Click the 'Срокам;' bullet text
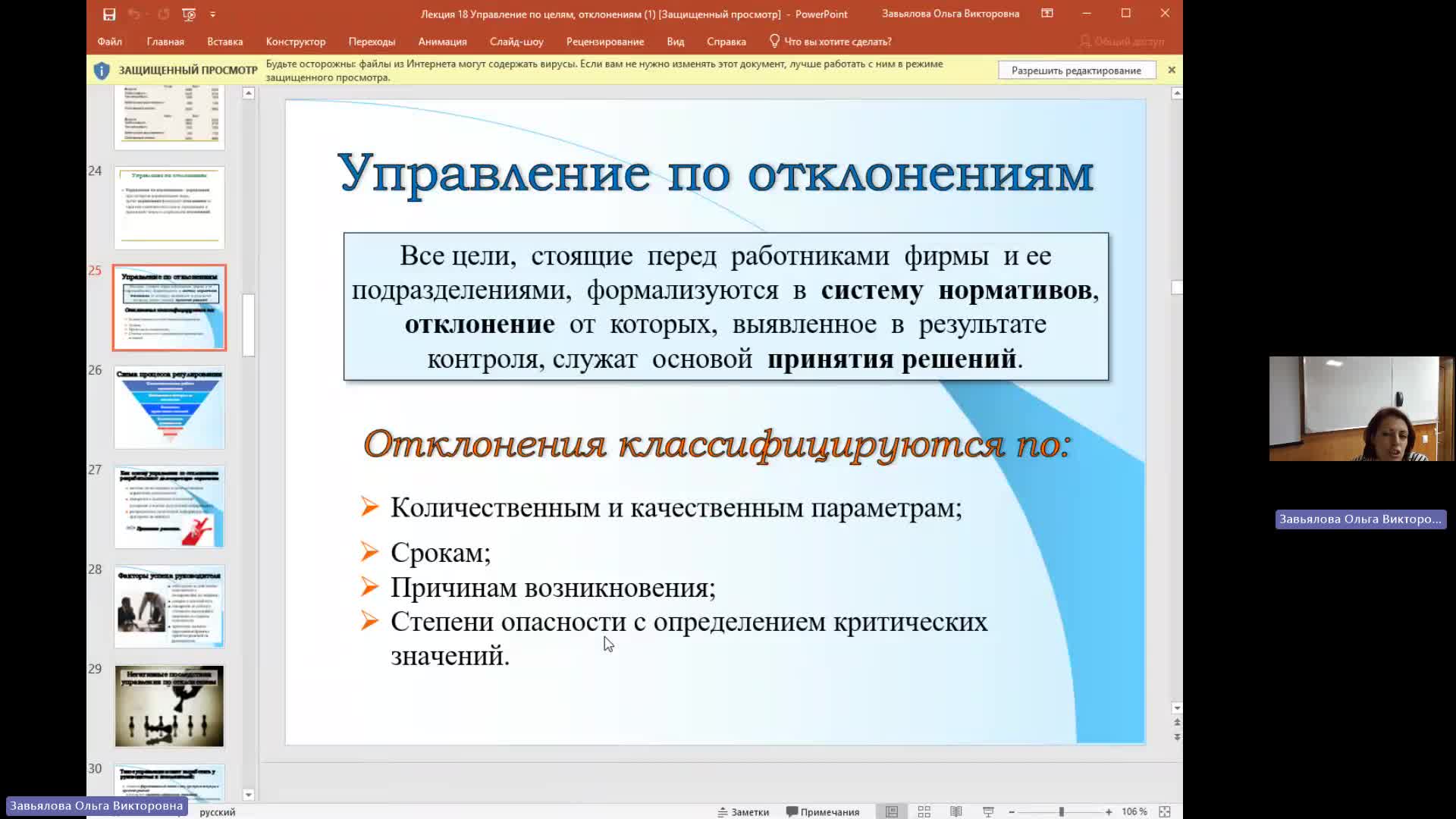Image resolution: width=1456 pixels, height=819 pixels. (x=441, y=552)
